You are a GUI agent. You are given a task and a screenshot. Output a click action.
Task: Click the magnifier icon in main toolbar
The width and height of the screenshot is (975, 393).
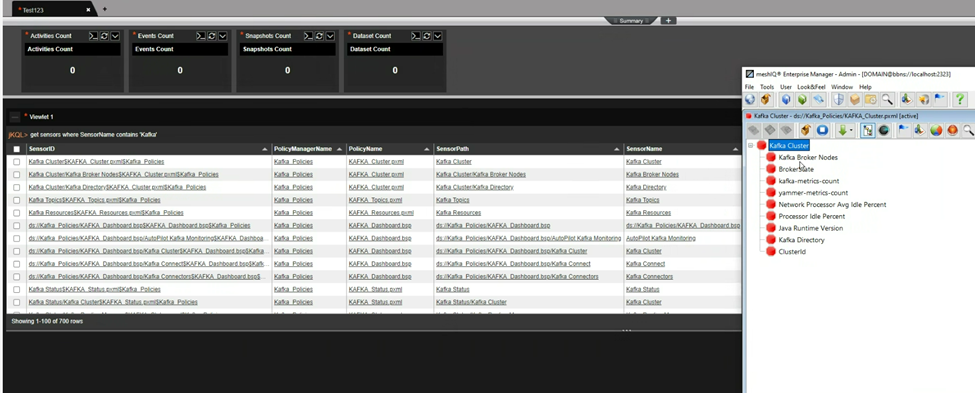[x=887, y=99]
